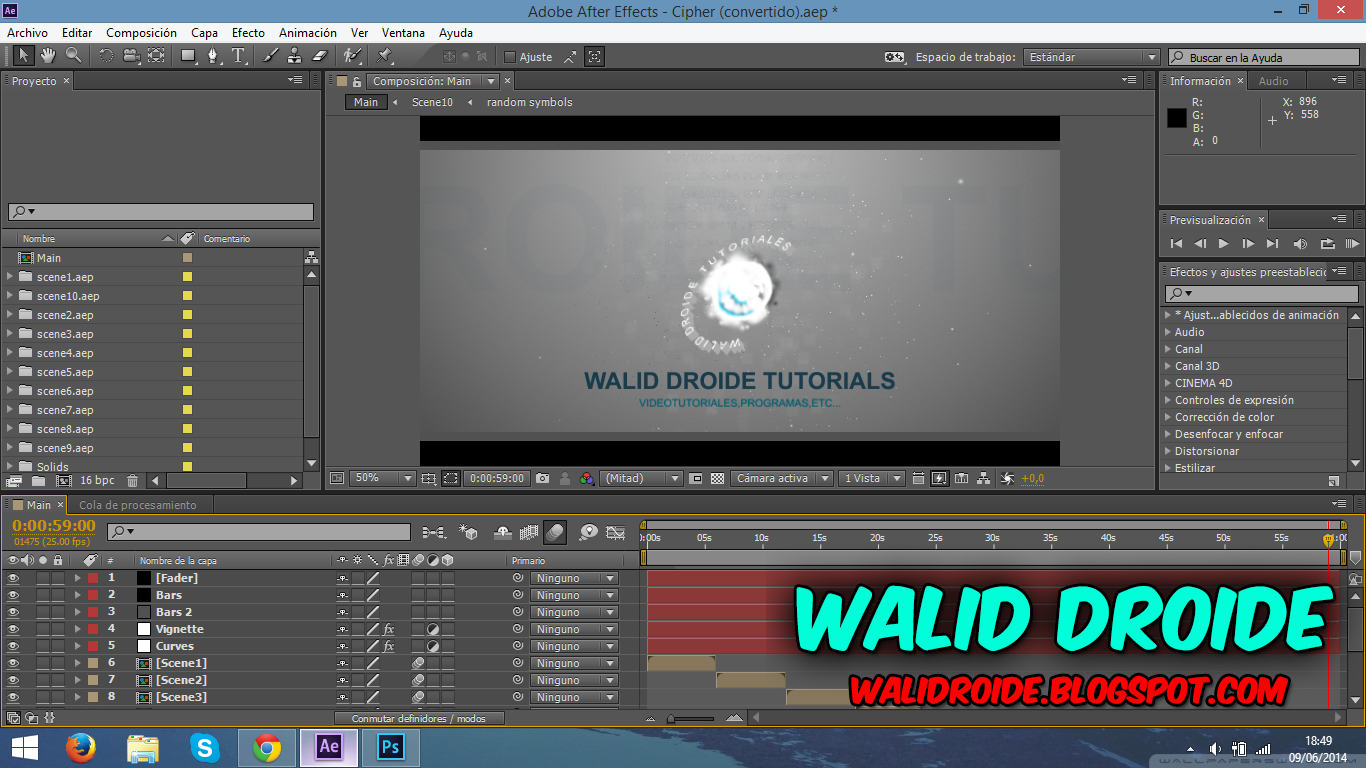The image size is (1366, 768).
Task: Click the Main item yellow label swatch
Action: 187,258
